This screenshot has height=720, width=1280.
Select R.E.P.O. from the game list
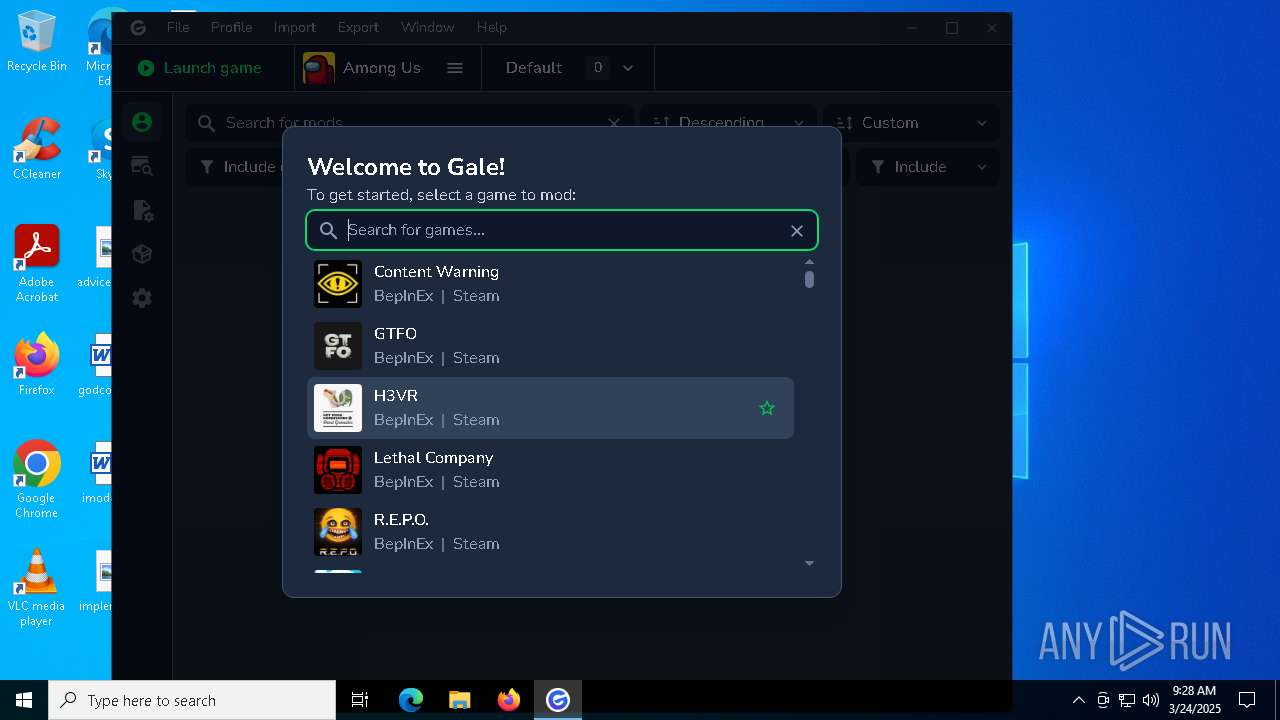[550, 532]
